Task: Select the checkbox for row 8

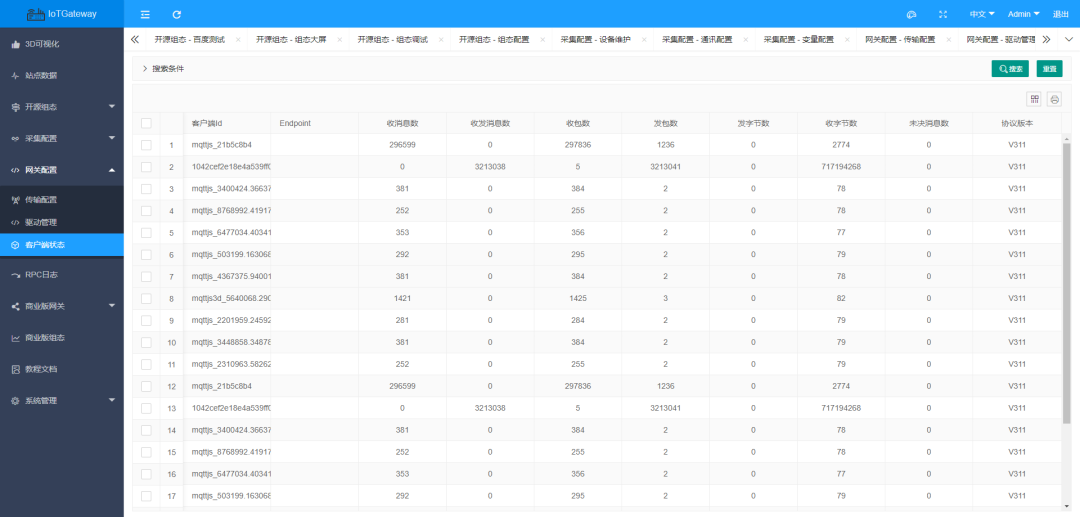Action: [x=146, y=298]
